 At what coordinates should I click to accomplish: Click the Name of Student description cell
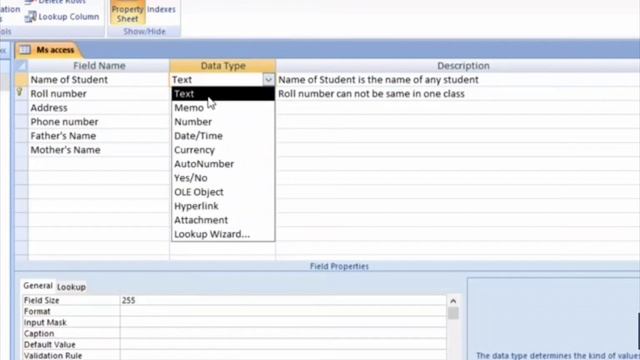coord(458,80)
